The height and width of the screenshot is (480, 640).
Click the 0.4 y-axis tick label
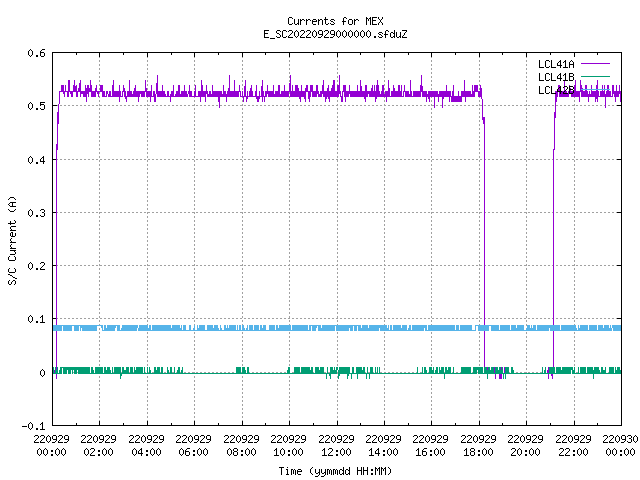coord(37,160)
